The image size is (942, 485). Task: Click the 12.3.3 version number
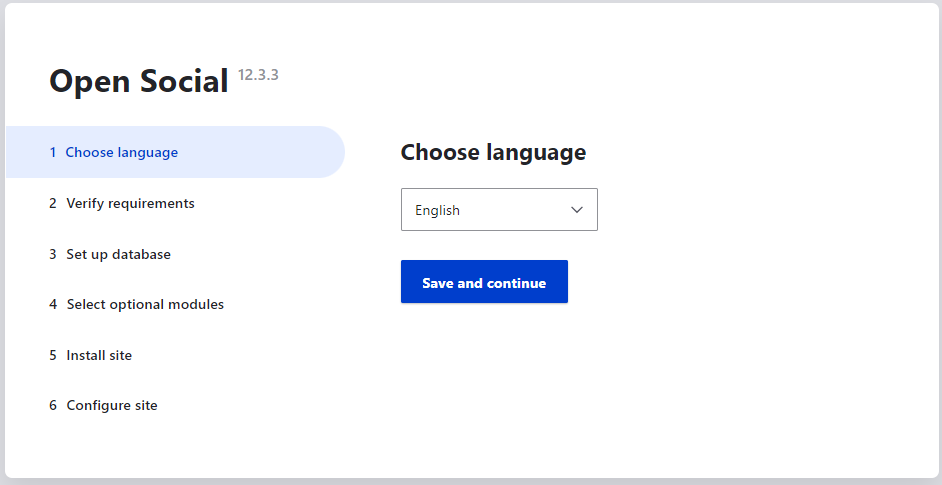[258, 75]
